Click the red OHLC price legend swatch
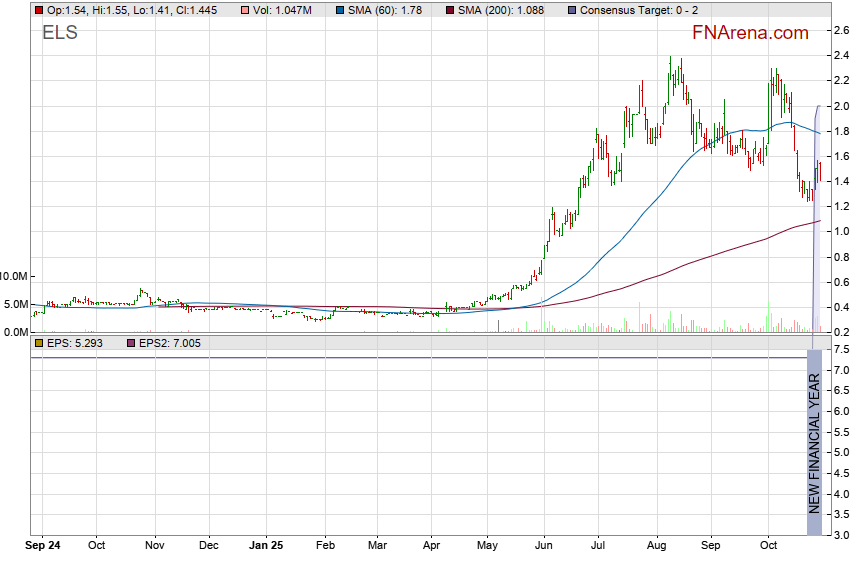 (38, 9)
